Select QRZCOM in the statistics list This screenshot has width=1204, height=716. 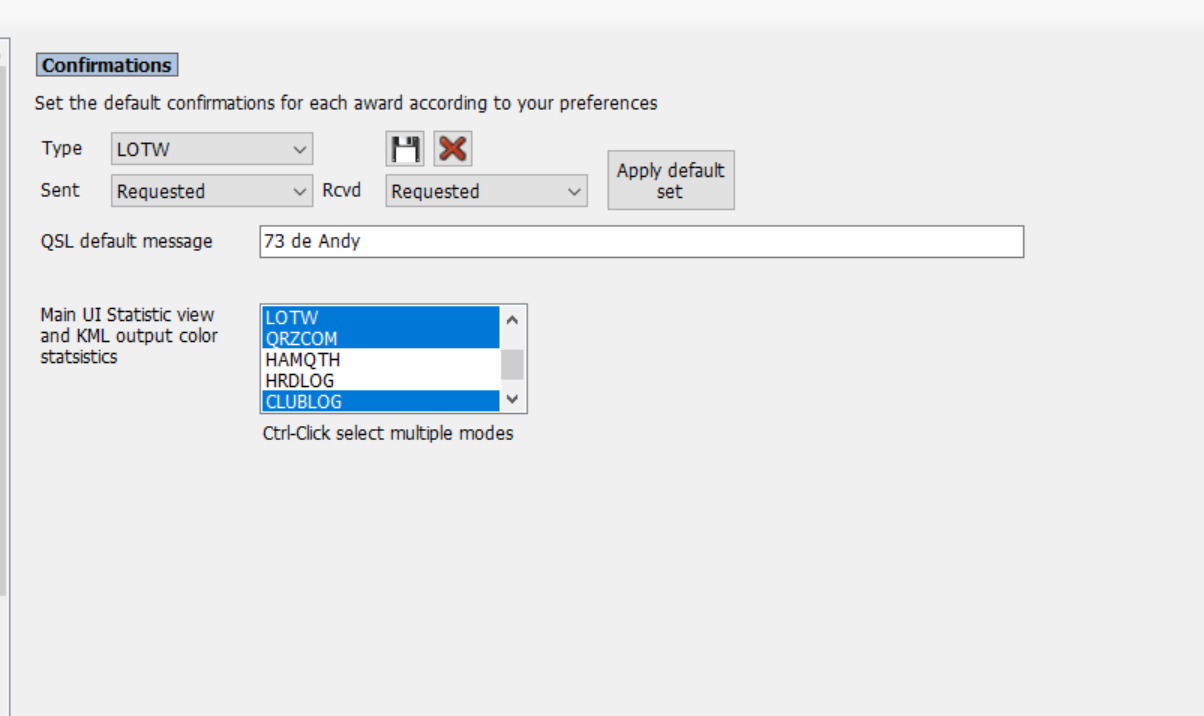click(x=381, y=339)
